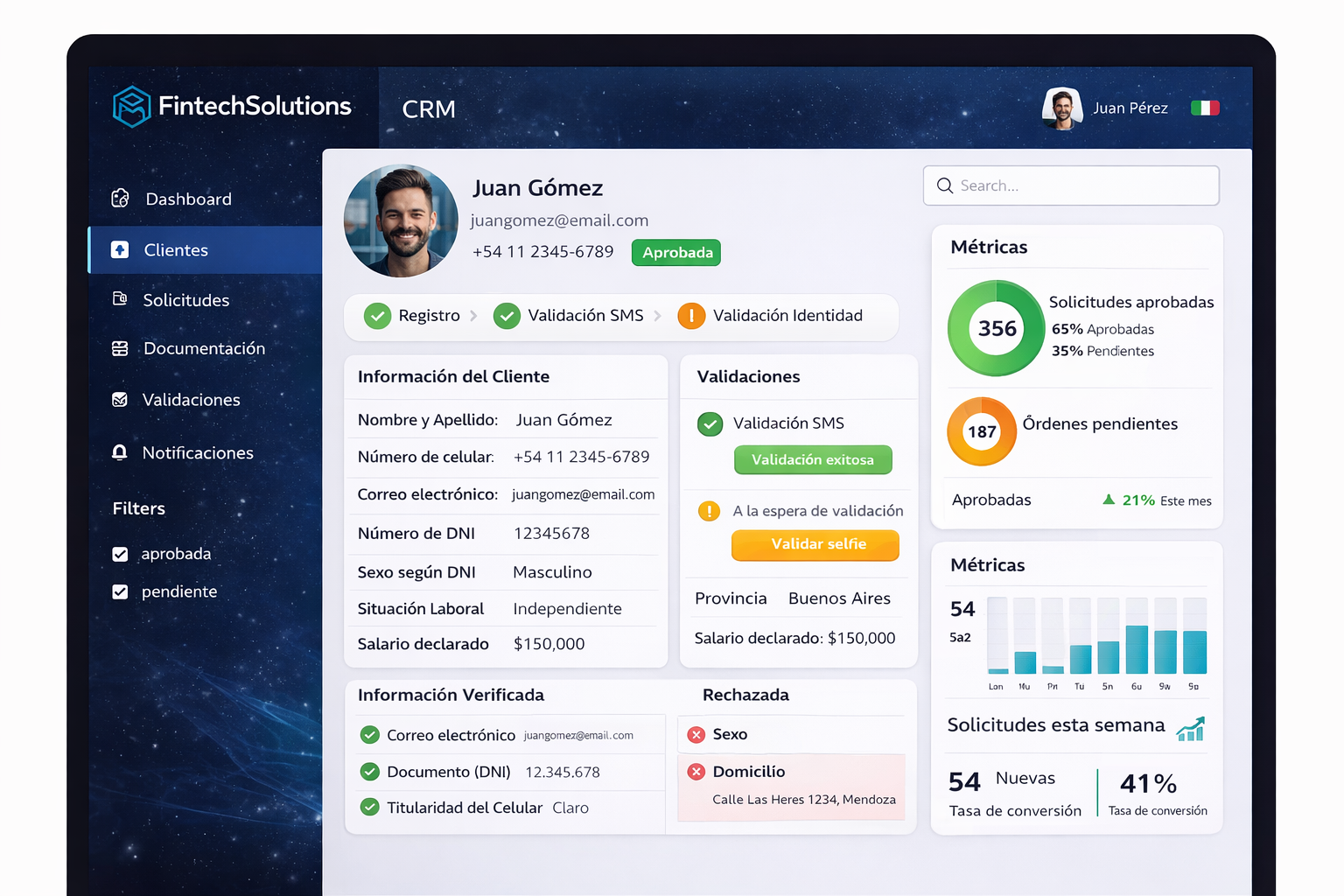Select Clientes in the sidebar menu
The width and height of the screenshot is (1344, 896).
(175, 250)
